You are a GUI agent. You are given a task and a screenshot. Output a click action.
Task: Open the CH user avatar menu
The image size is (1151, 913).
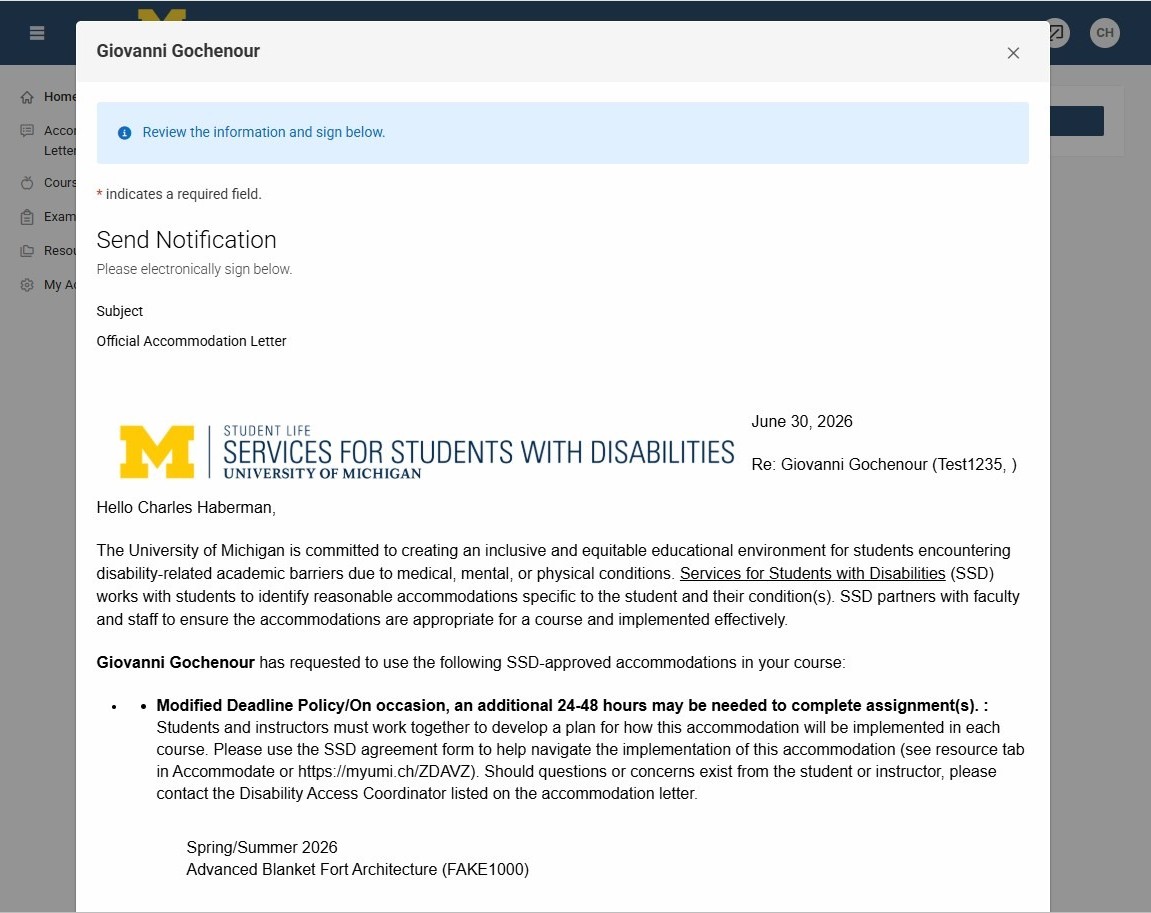click(x=1105, y=33)
